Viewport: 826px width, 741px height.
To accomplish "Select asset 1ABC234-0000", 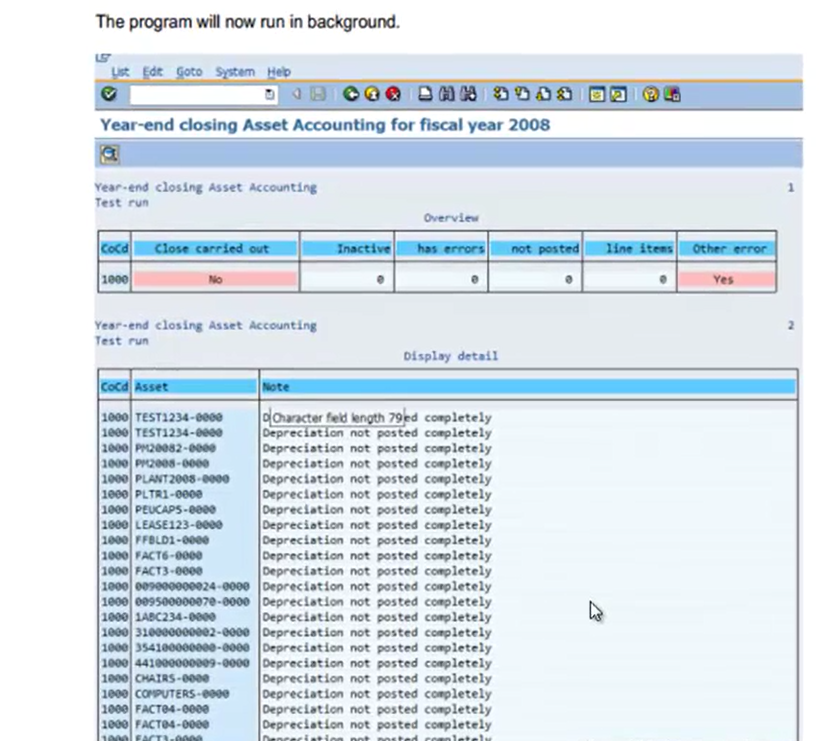I will tap(175, 617).
